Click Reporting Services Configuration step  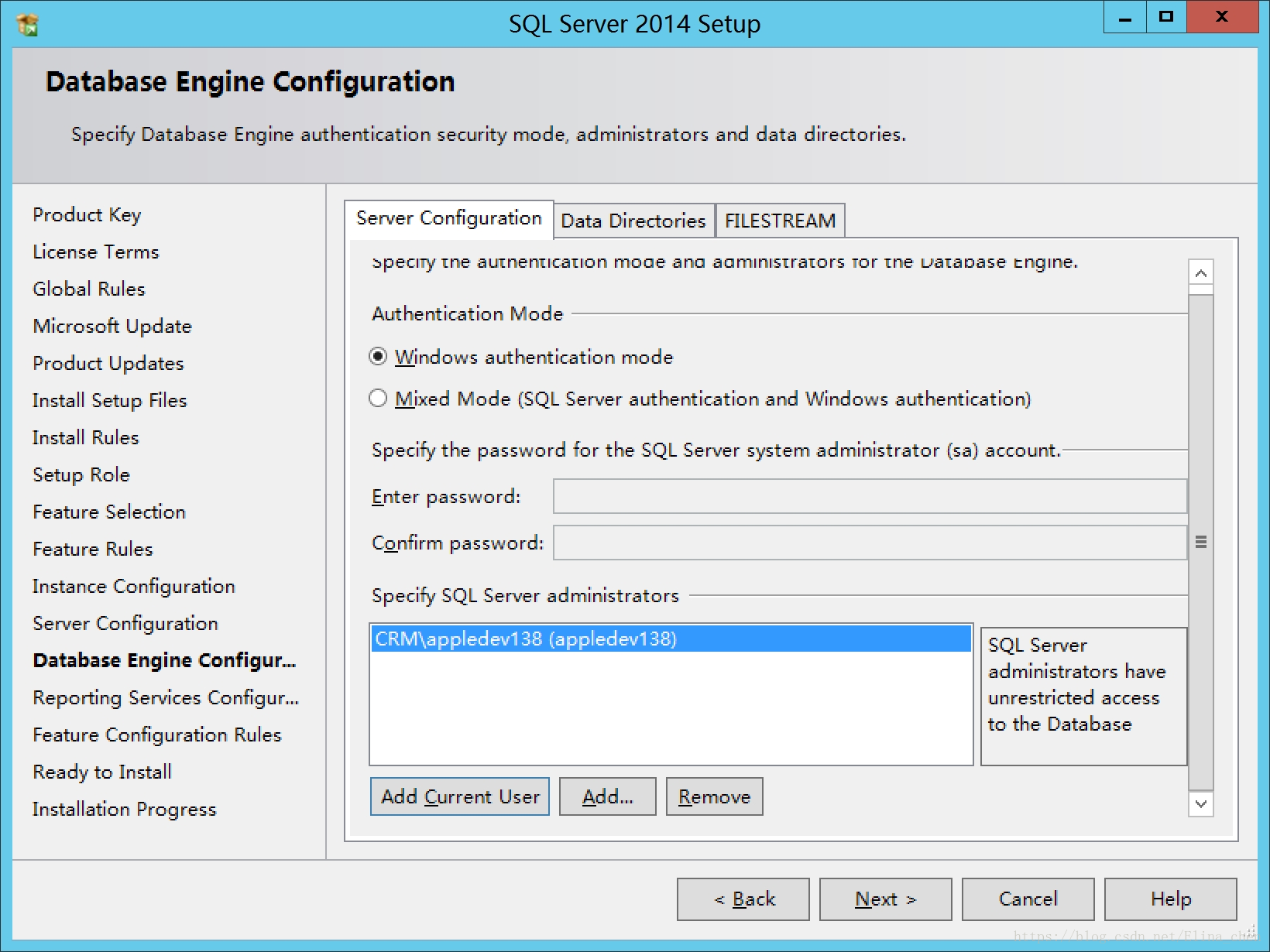point(166,698)
